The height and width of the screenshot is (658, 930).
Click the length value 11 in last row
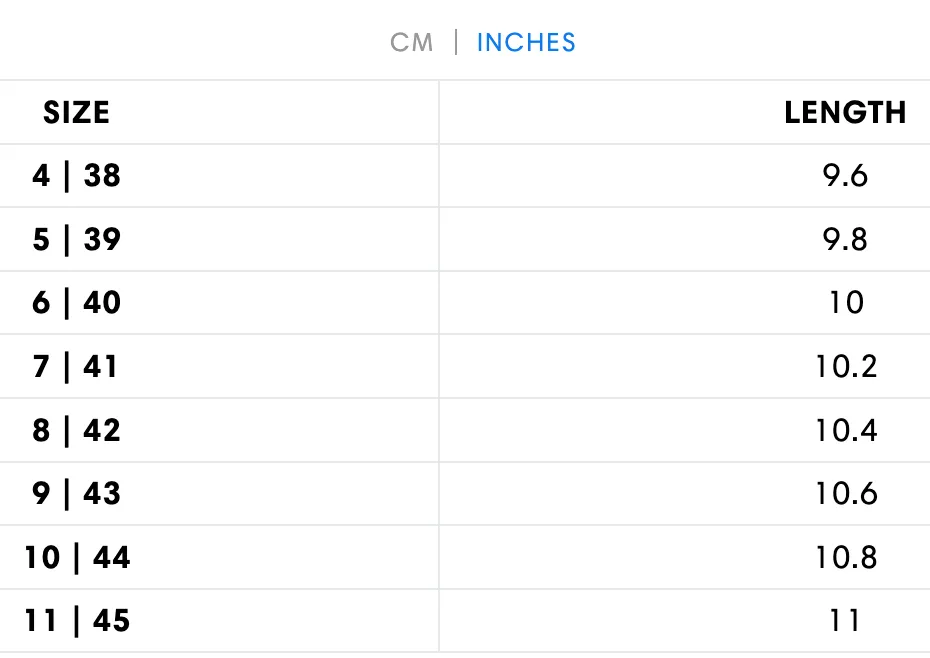point(845,621)
